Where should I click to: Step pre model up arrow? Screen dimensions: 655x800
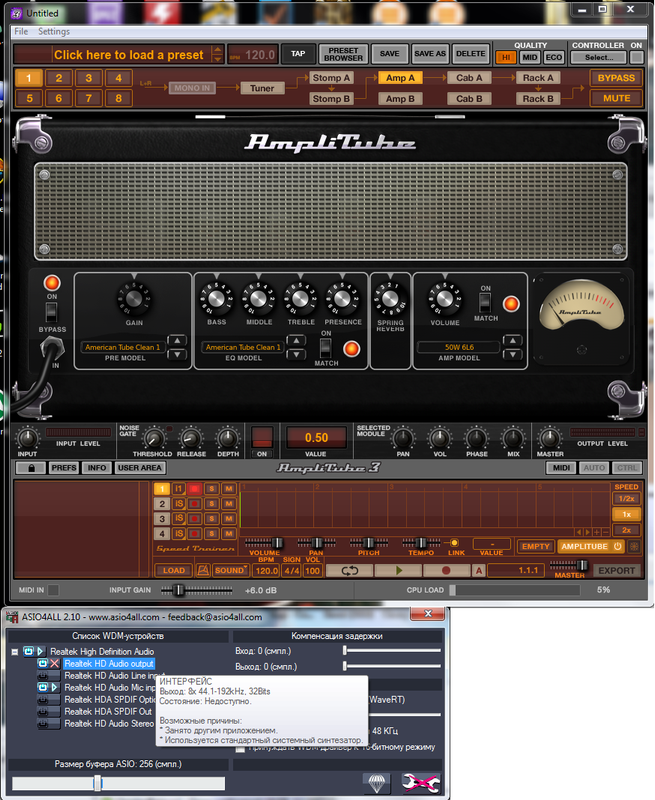click(x=177, y=340)
